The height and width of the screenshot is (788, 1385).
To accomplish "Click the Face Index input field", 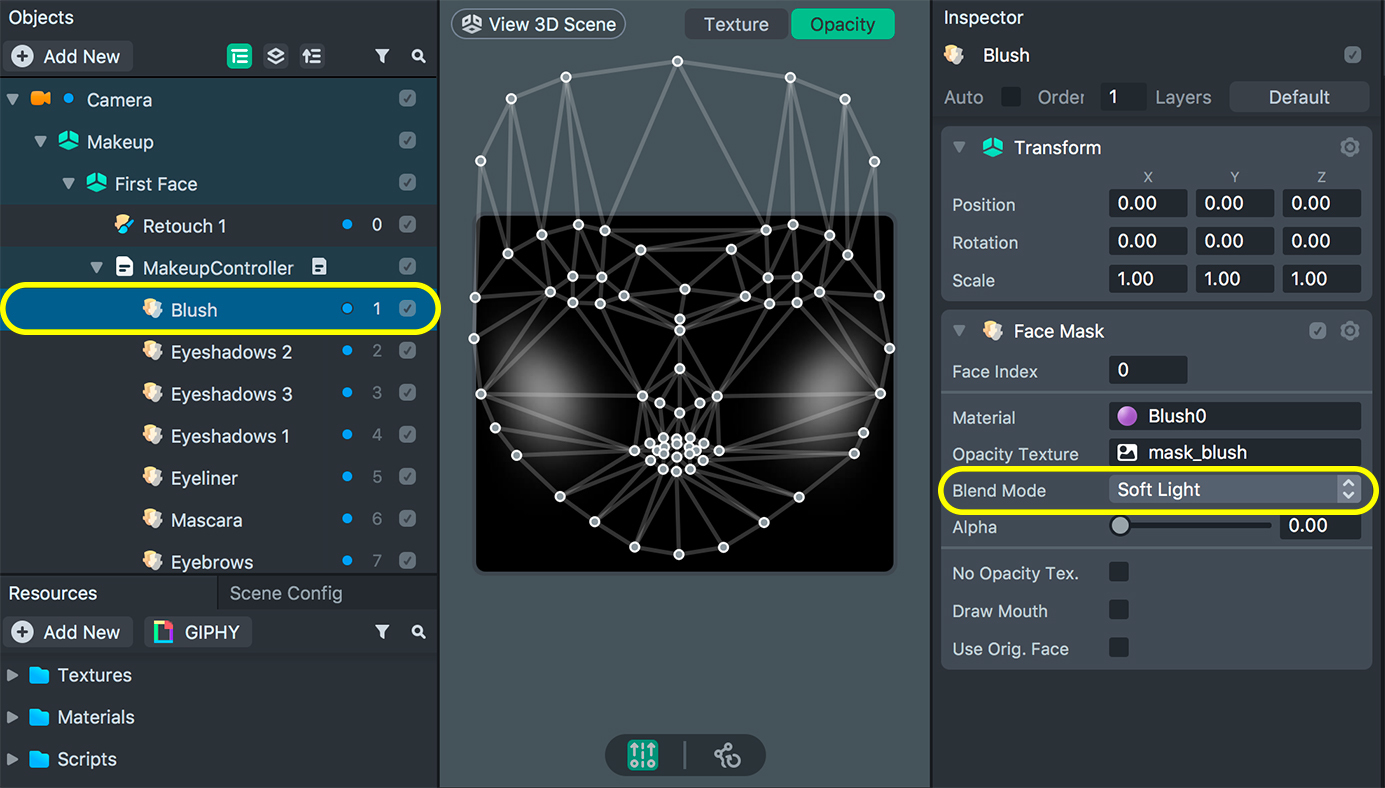I will 1147,370.
